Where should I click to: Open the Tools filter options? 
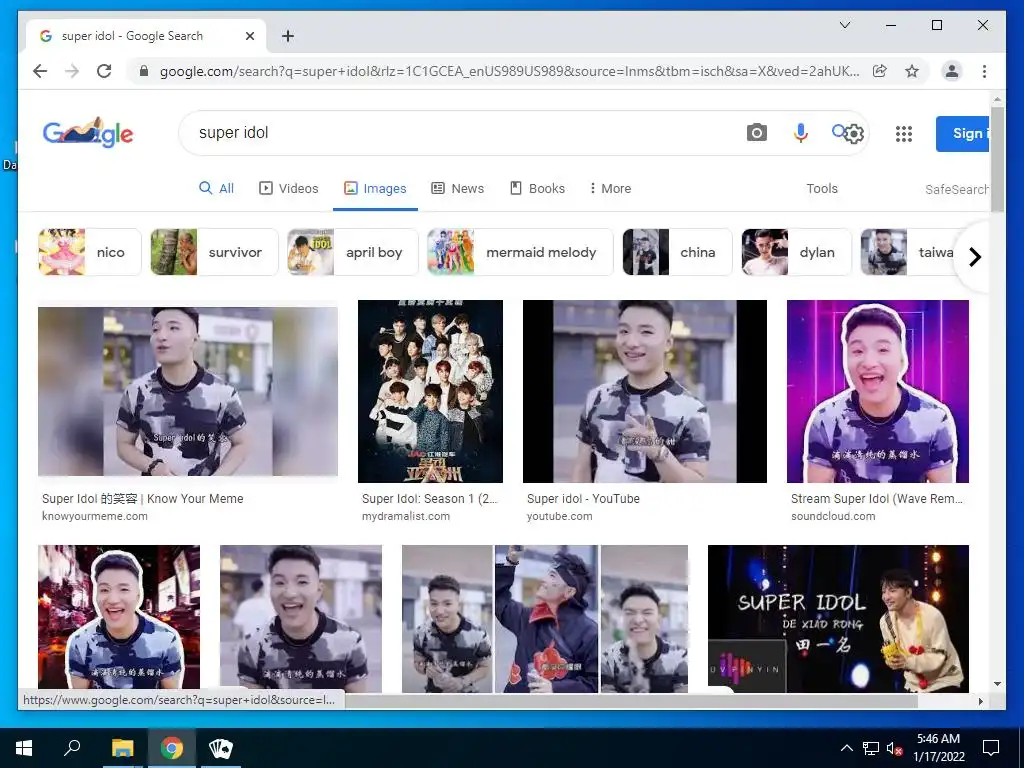822,188
